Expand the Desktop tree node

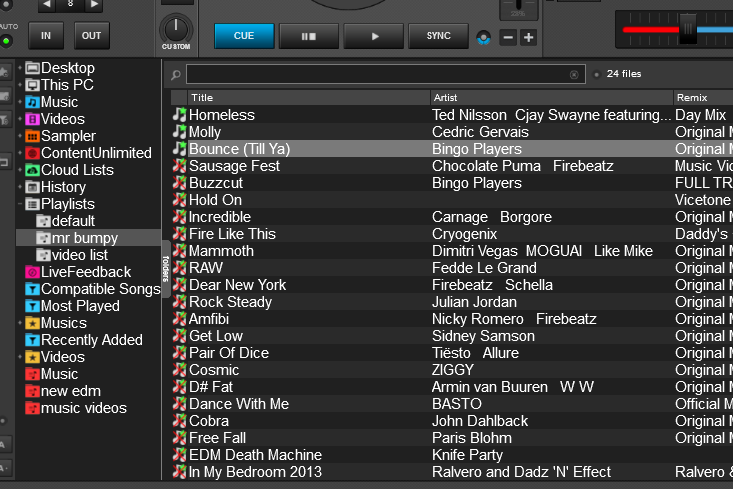point(20,68)
